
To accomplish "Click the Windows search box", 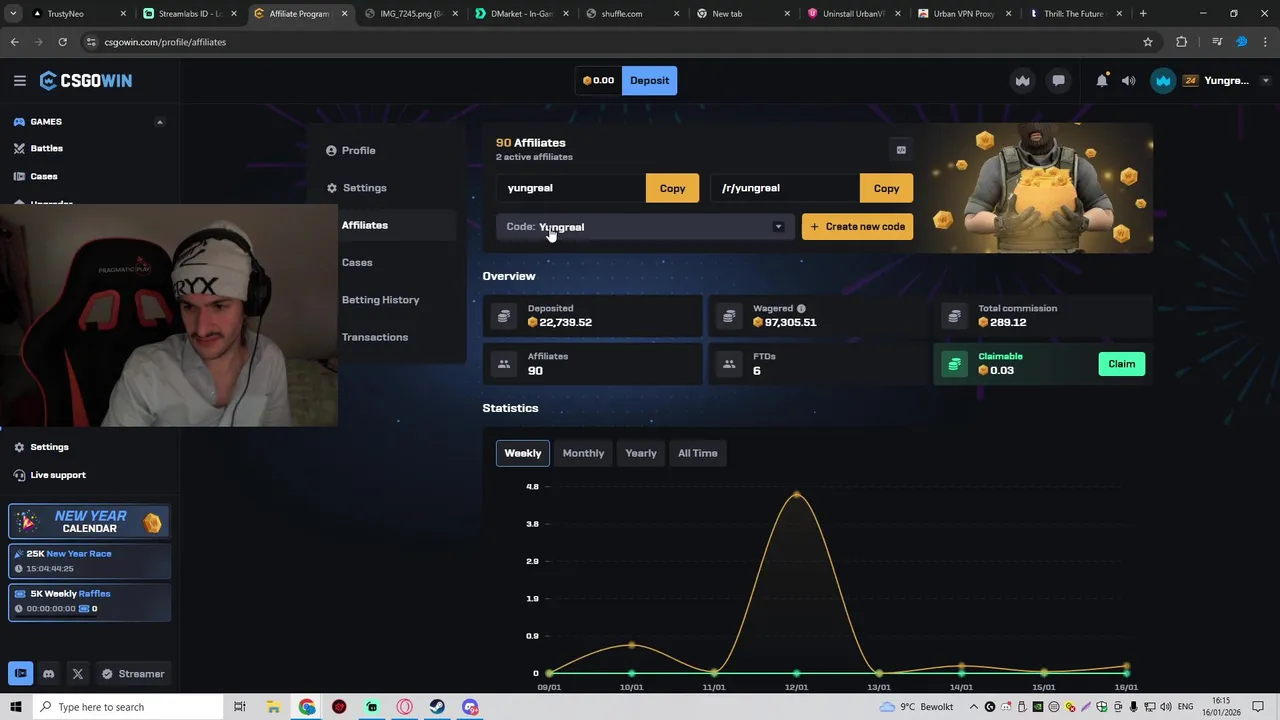I will [x=128, y=707].
